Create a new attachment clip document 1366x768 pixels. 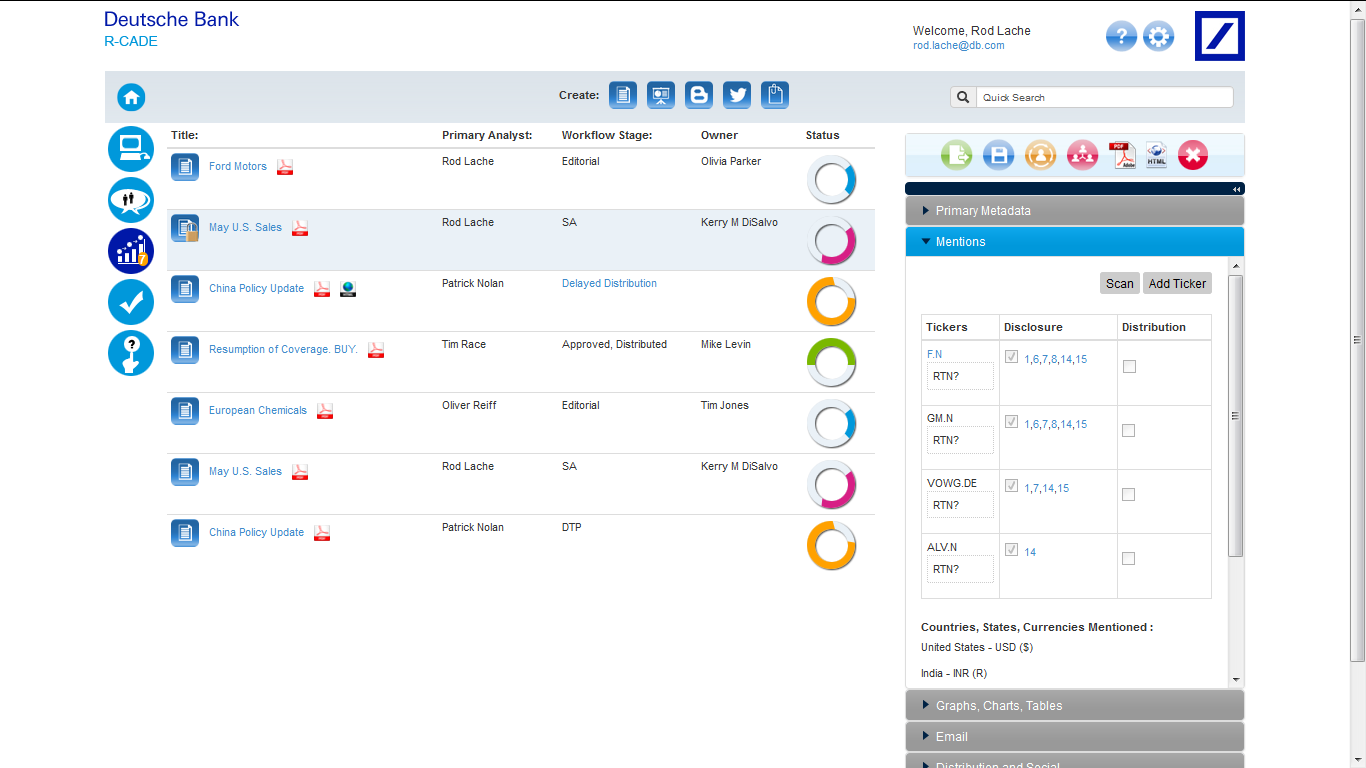click(775, 95)
